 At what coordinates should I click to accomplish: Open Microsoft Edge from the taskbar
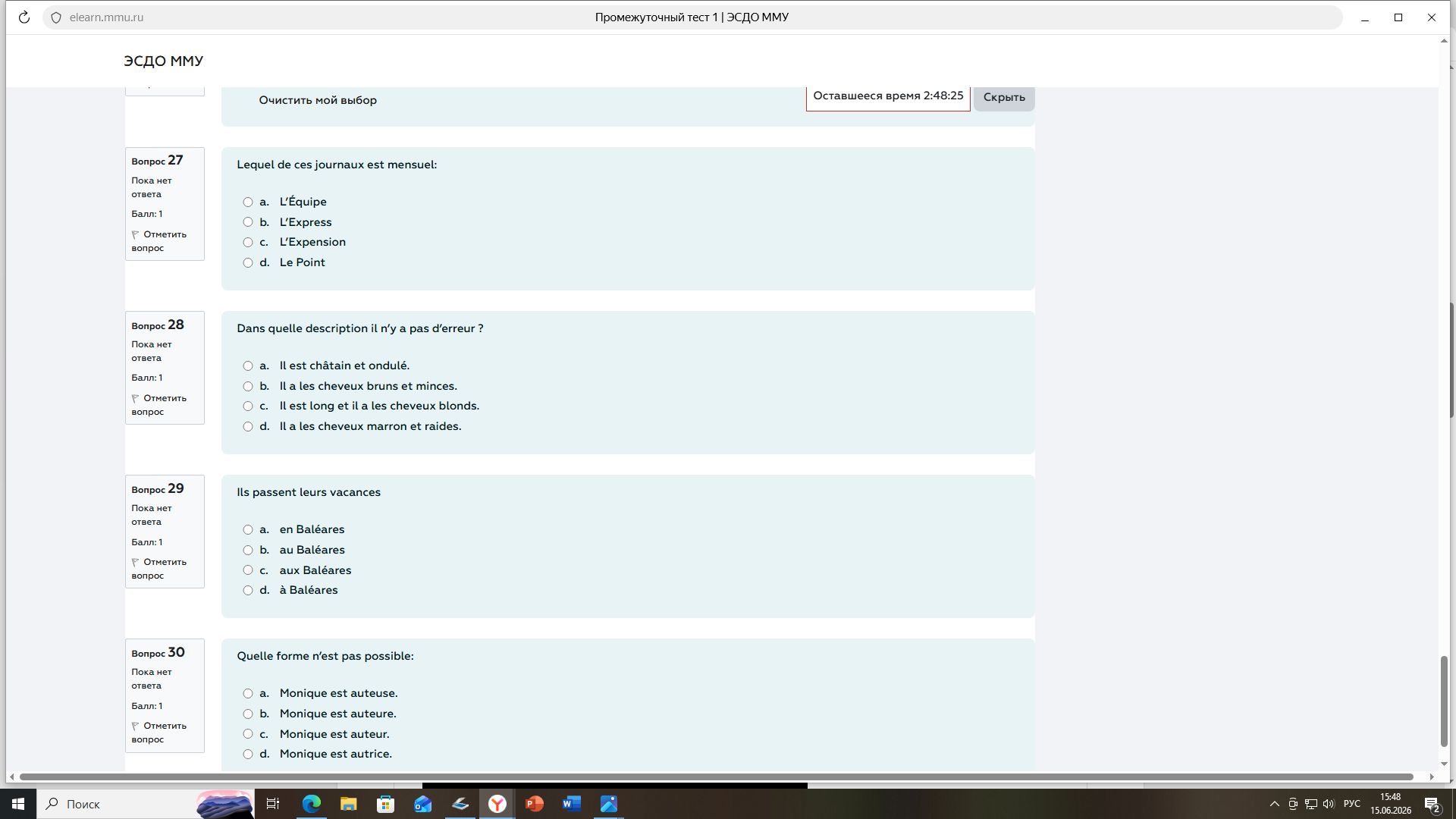click(312, 804)
